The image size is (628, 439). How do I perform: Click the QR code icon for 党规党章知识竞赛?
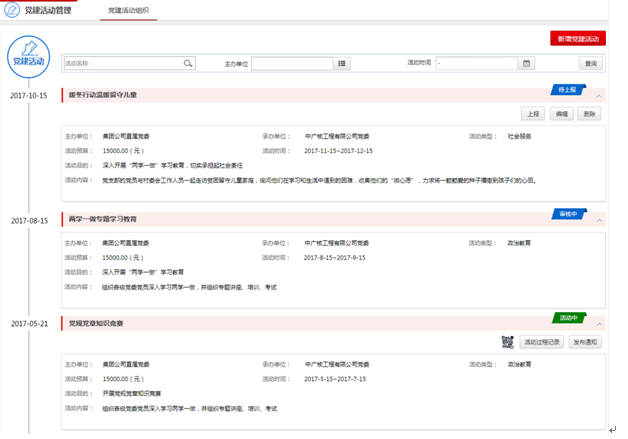508,341
